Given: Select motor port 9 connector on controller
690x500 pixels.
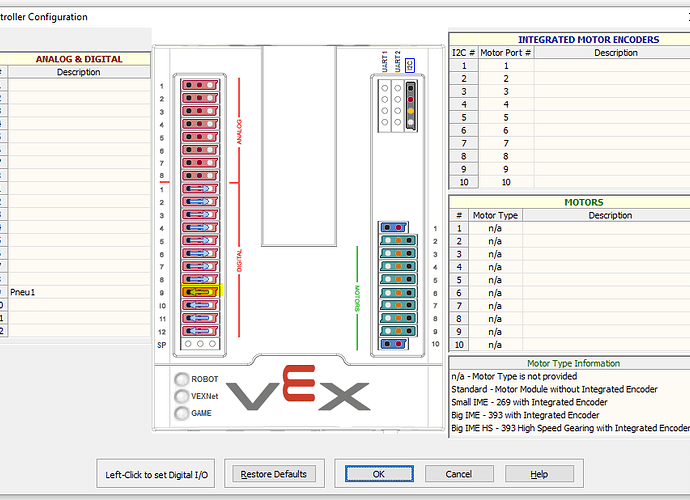Looking at the screenshot, I should 398,331.
